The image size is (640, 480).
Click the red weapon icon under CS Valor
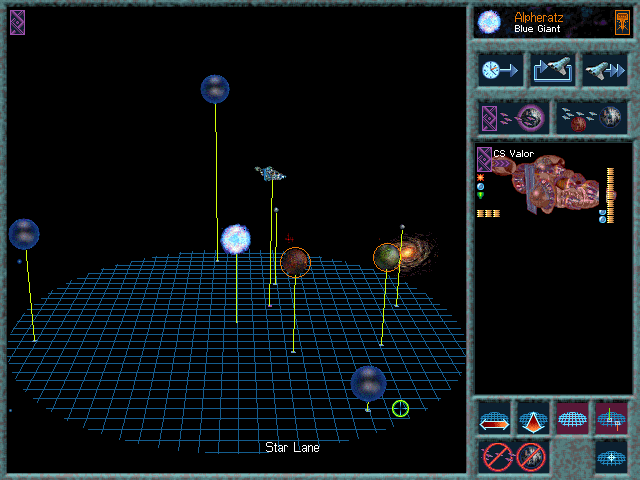click(480, 178)
